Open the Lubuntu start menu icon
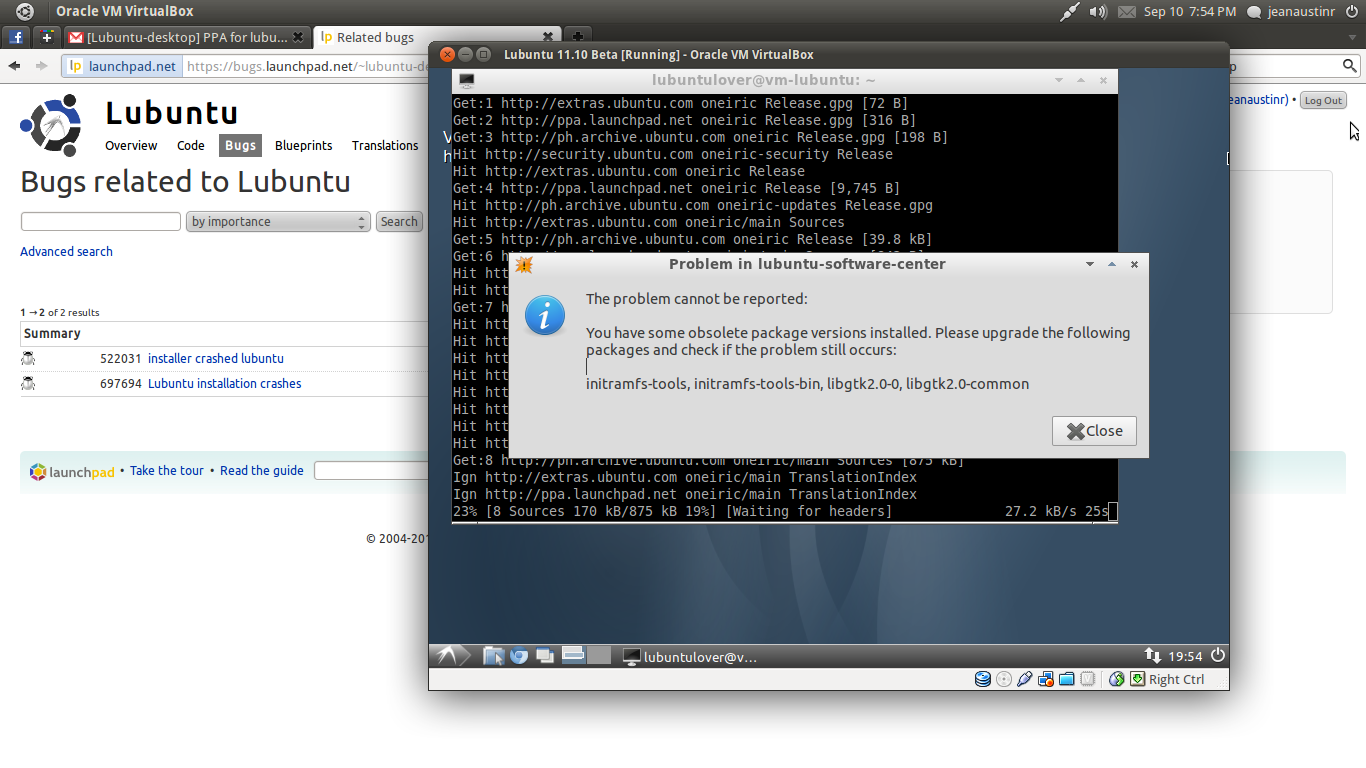The image size is (1366, 768). (x=447, y=656)
